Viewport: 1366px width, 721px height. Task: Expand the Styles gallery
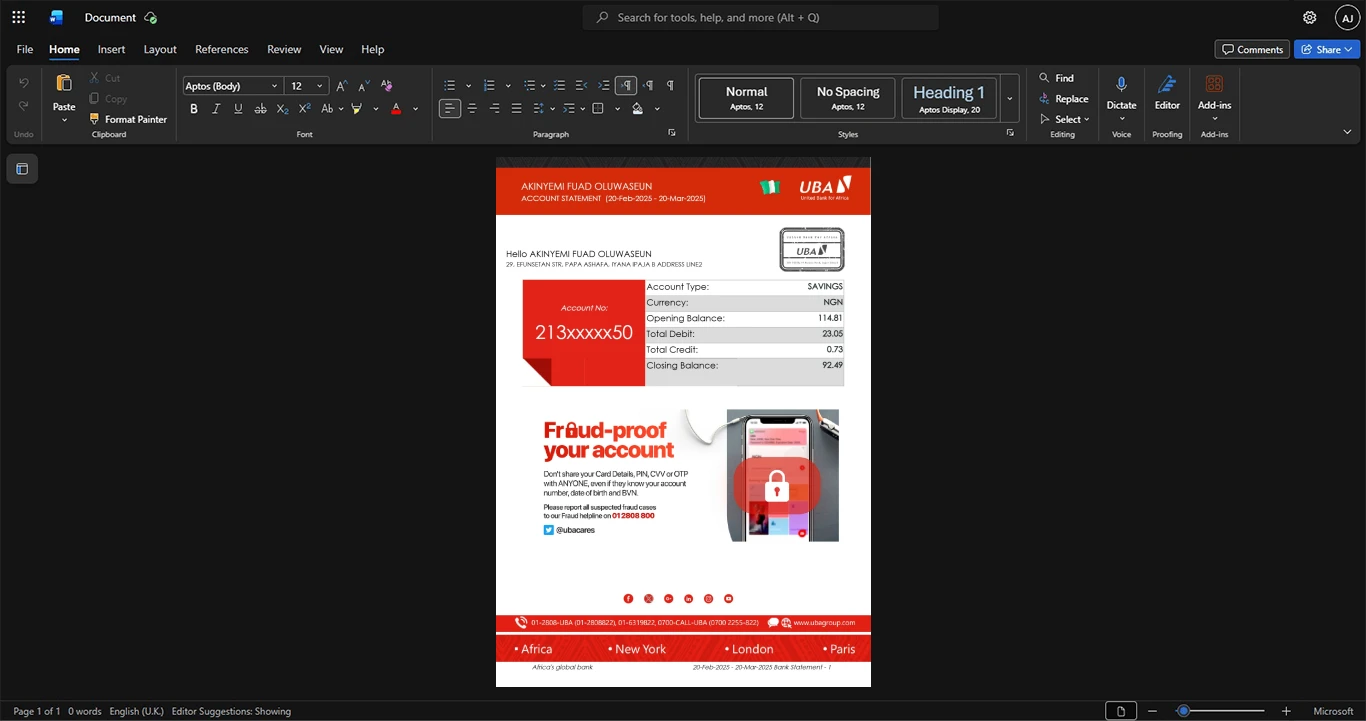pyautogui.click(x=1010, y=99)
